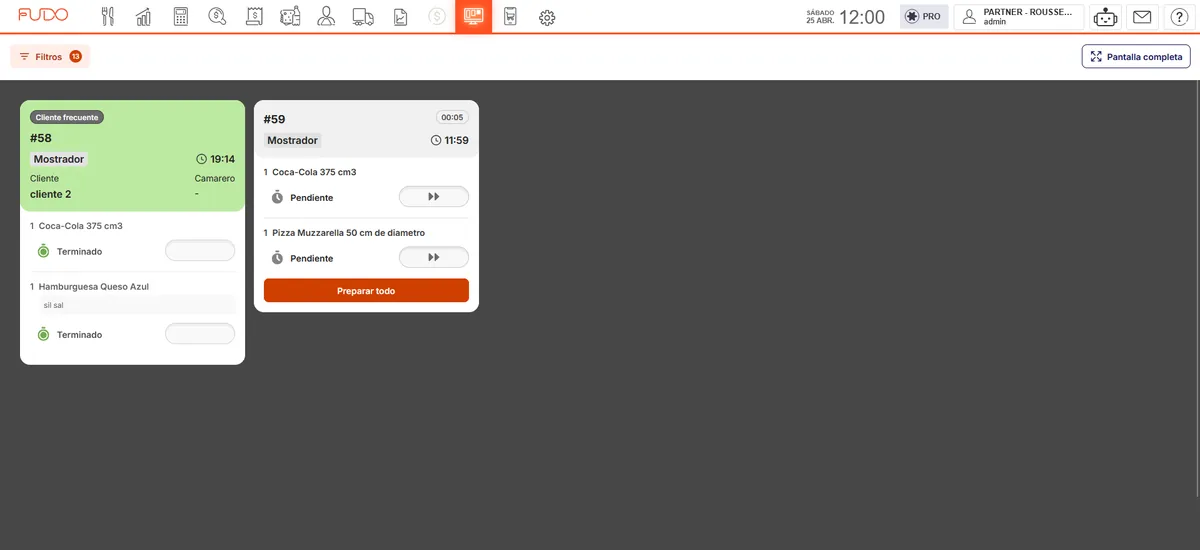
Task: Open the mail envelope icon
Action: point(1142,17)
